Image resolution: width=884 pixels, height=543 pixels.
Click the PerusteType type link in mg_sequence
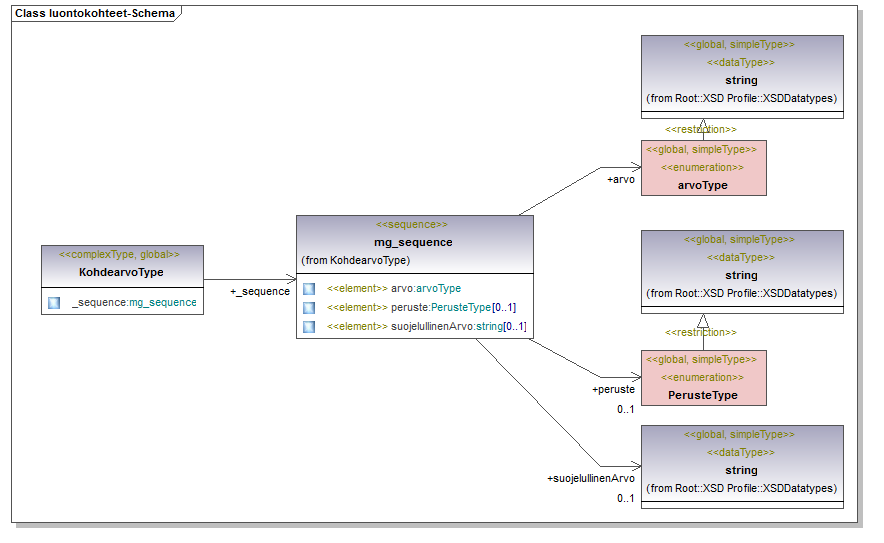click(x=468, y=308)
